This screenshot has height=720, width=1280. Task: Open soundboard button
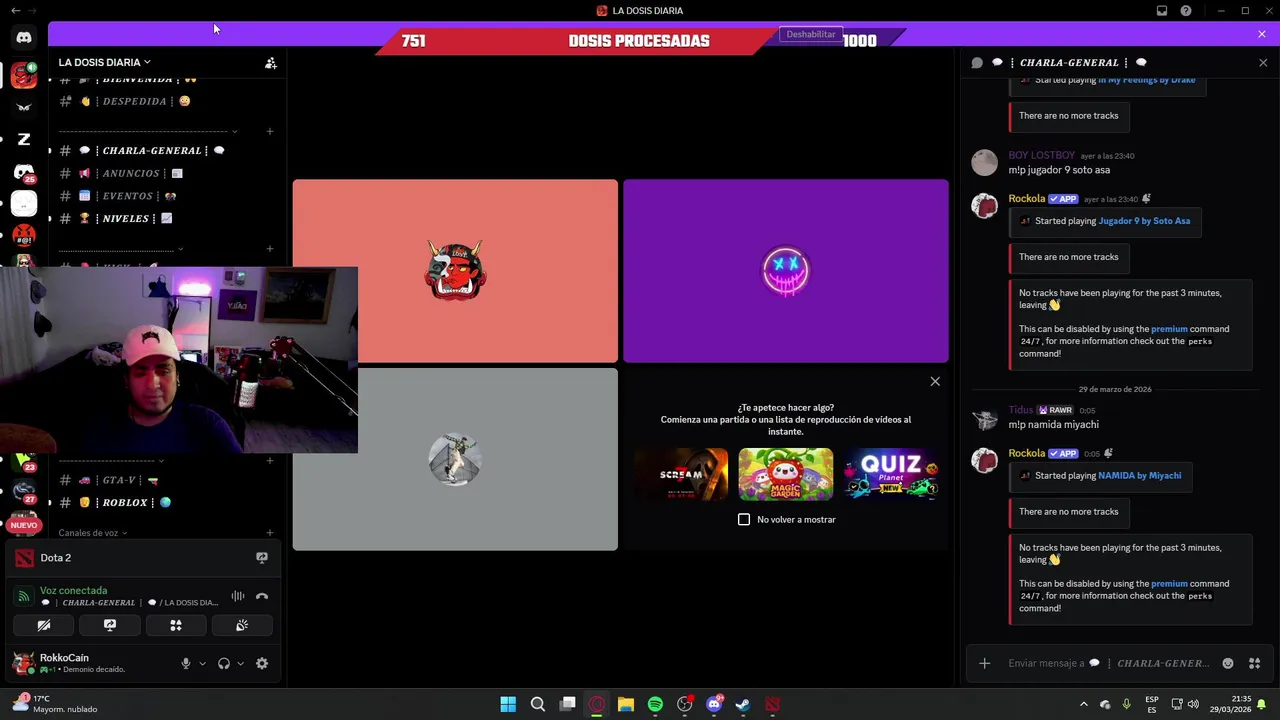click(242, 625)
